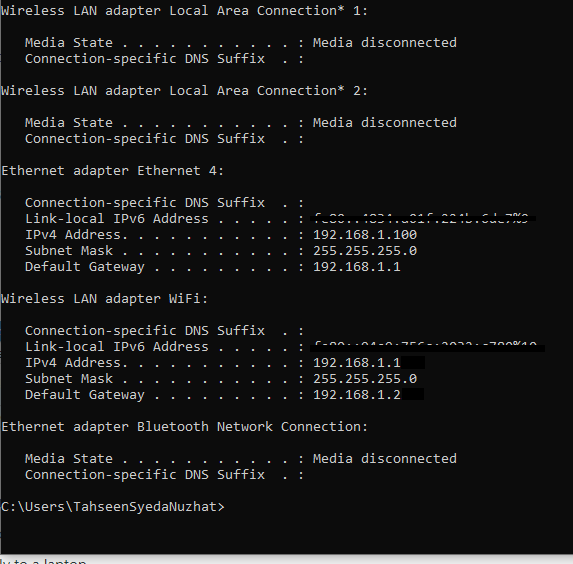Click the 'Local Area Connection* 2' heading
Viewport: 573px width, 564px height.
tap(185, 91)
